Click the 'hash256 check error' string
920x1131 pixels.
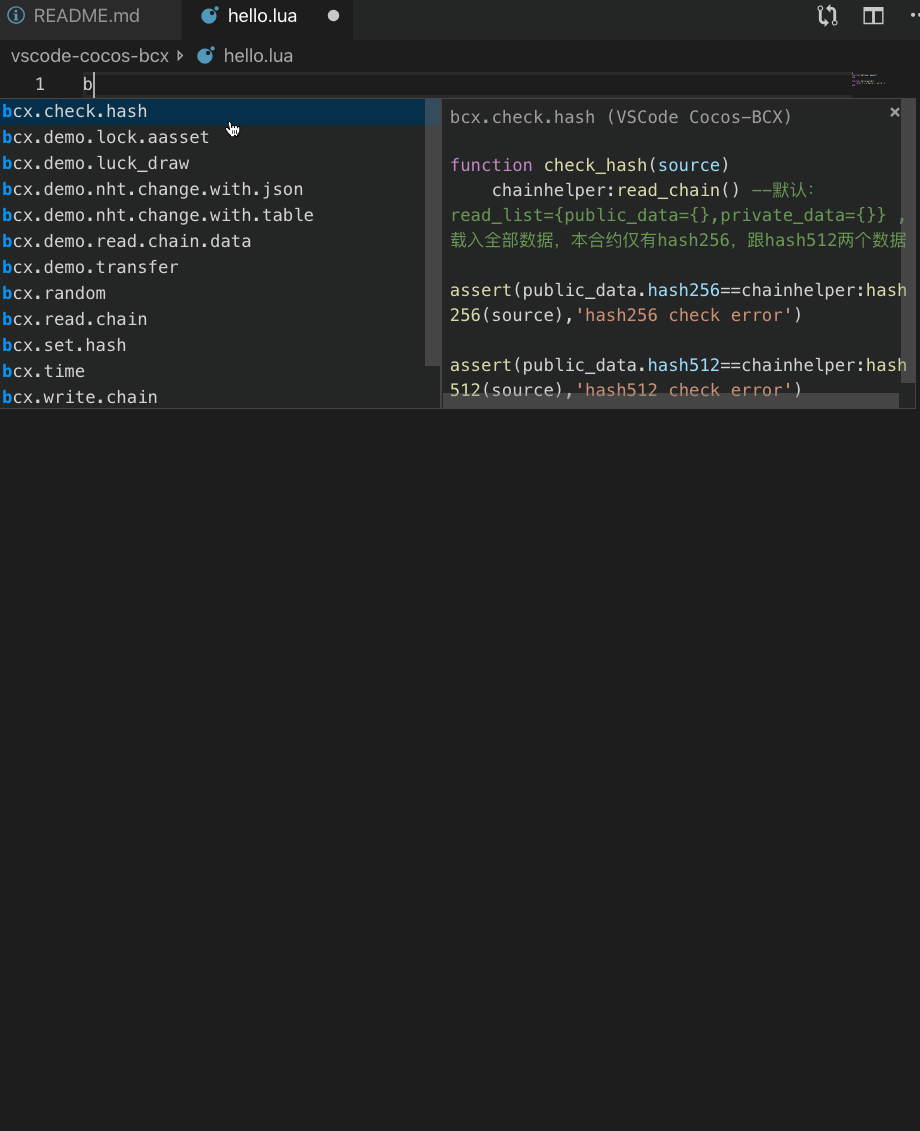coord(683,315)
